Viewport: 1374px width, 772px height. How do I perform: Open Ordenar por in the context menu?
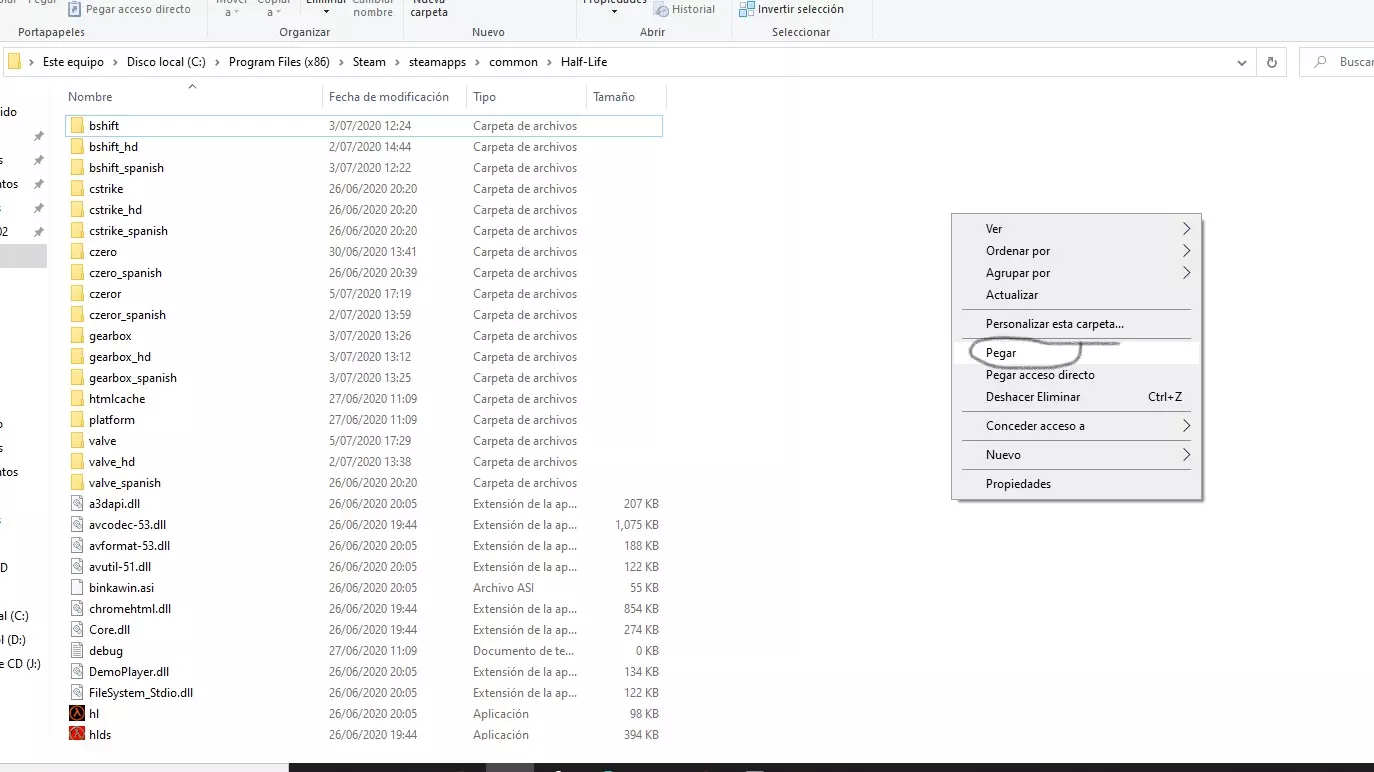pyautogui.click(x=1077, y=251)
